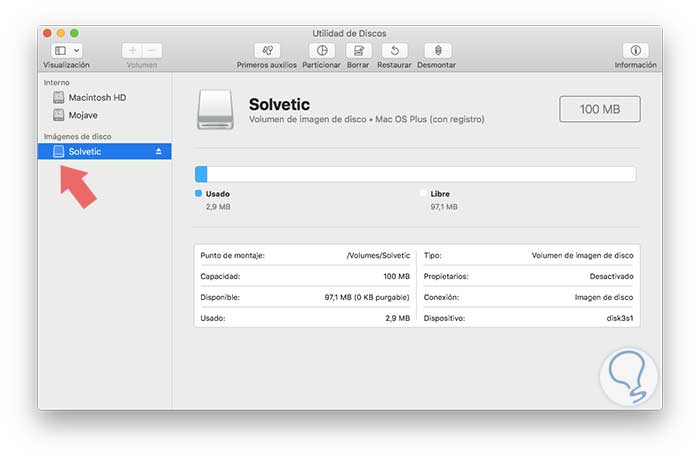Click the Mojave drive icon
Viewport: 700px width, 460px height.
coord(58,115)
